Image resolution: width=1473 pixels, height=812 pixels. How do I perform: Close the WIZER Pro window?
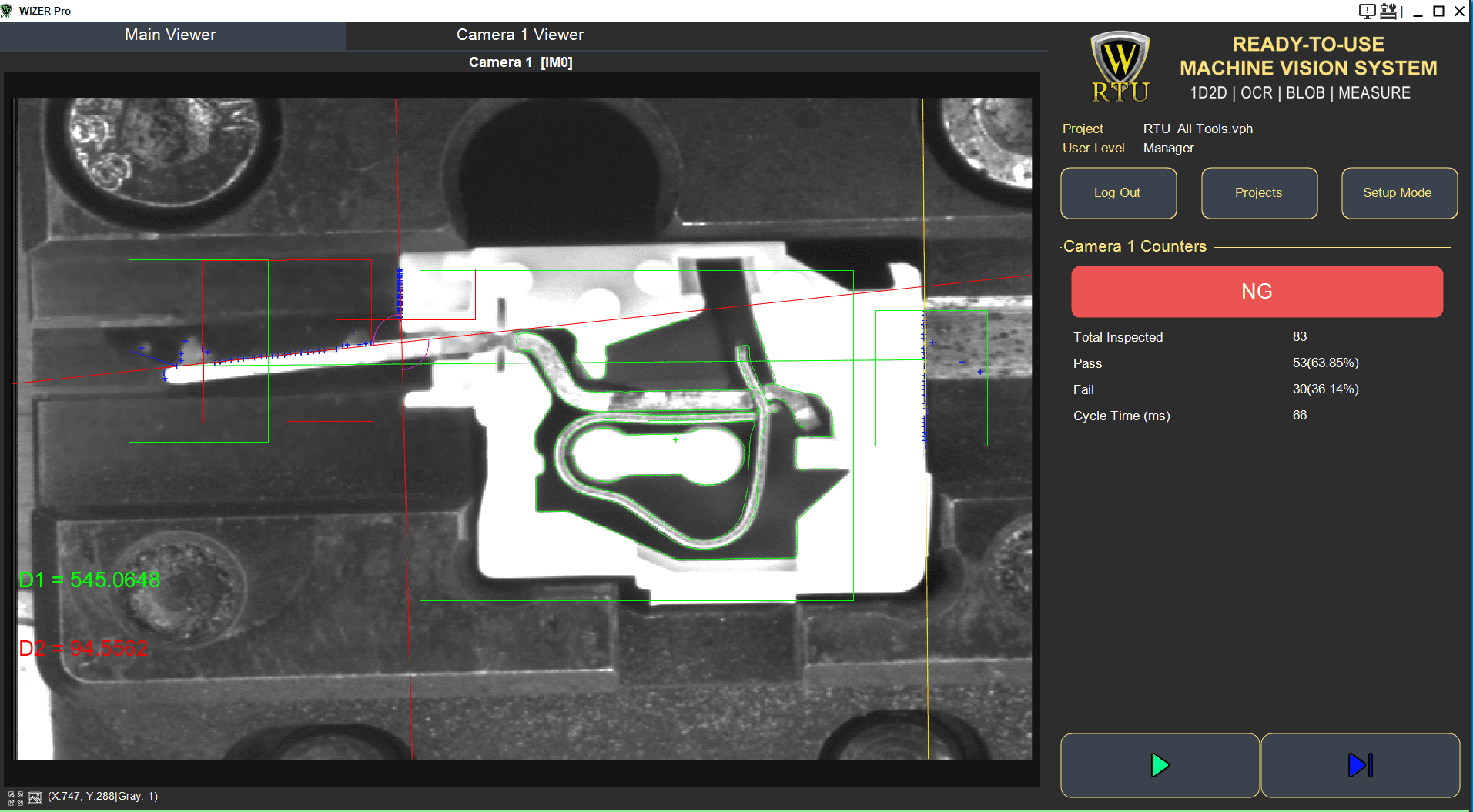tap(1459, 11)
